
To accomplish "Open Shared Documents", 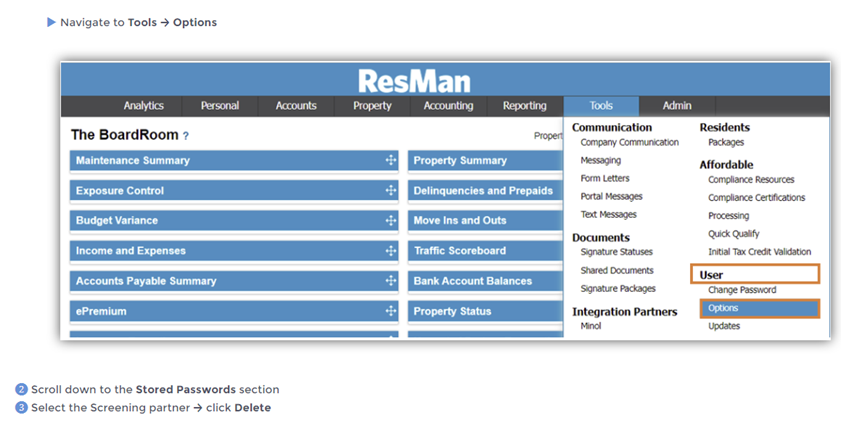I will click(x=617, y=270).
